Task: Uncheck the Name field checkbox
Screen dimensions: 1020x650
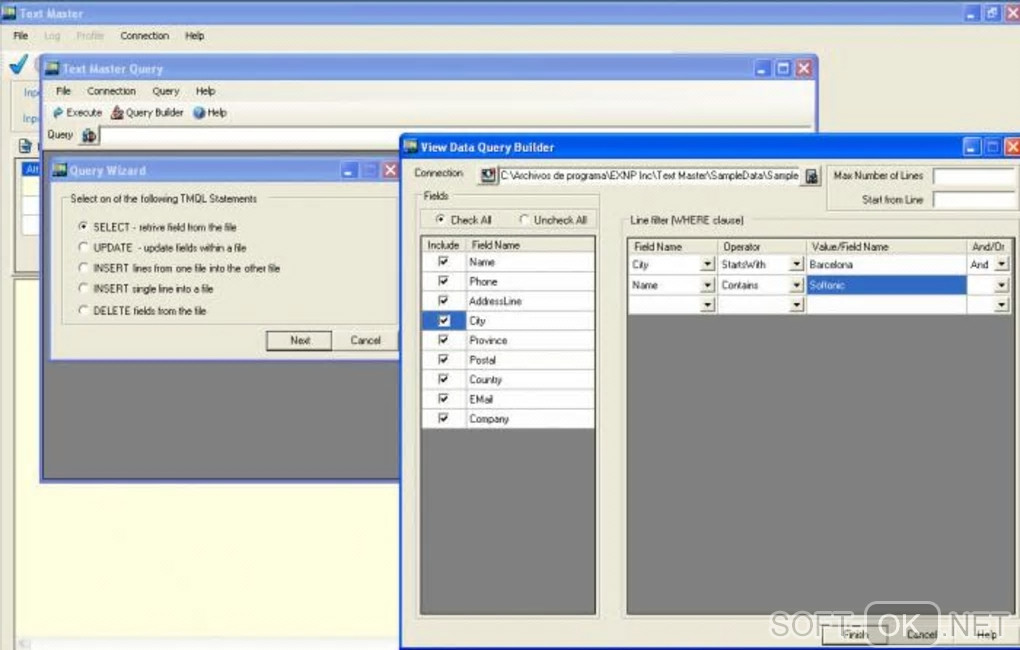Action: (x=443, y=262)
